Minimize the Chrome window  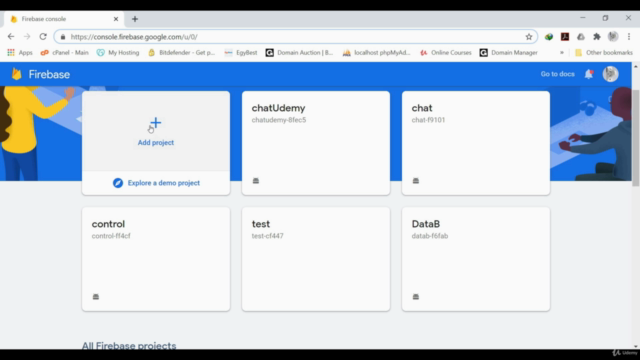coord(582,18)
